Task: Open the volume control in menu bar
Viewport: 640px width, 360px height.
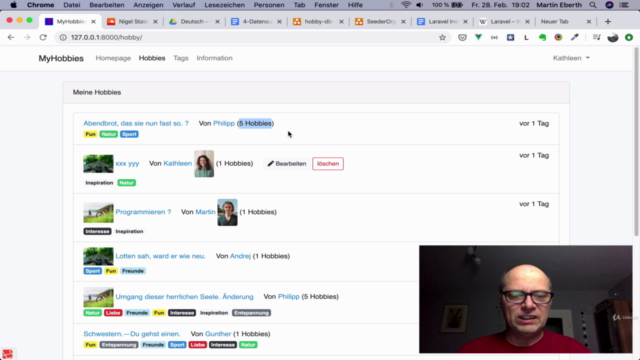Action: (x=420, y=5)
